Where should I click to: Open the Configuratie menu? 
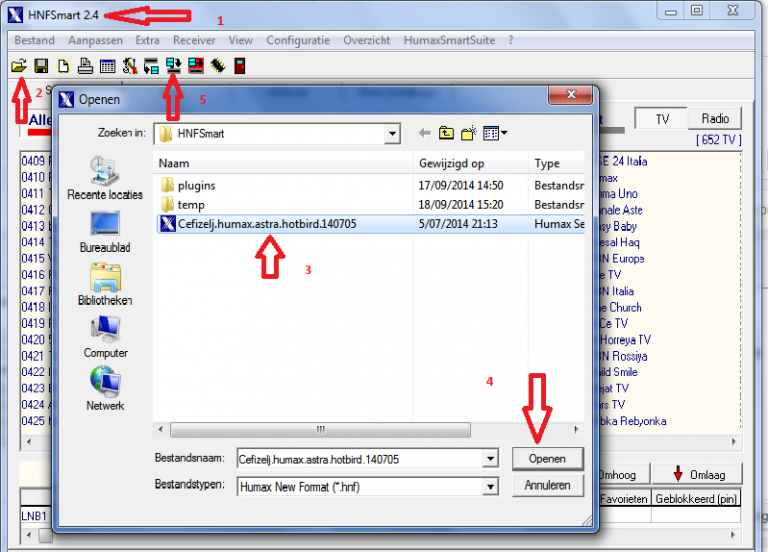(298, 40)
